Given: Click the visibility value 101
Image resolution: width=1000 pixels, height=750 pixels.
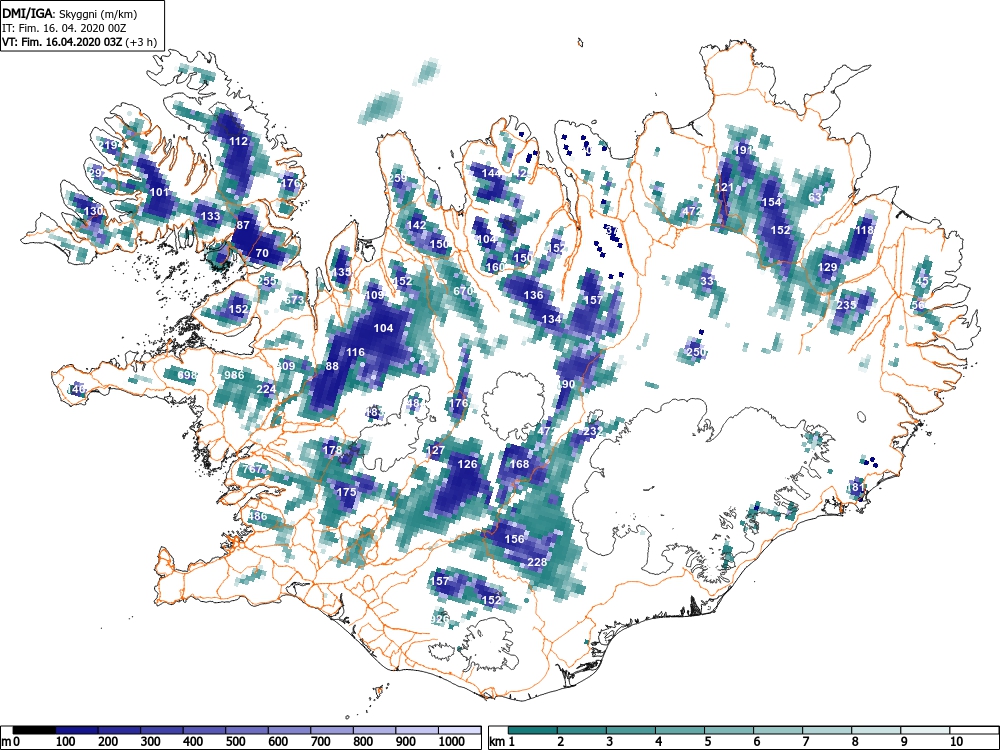Looking at the screenshot, I should click(x=159, y=192).
